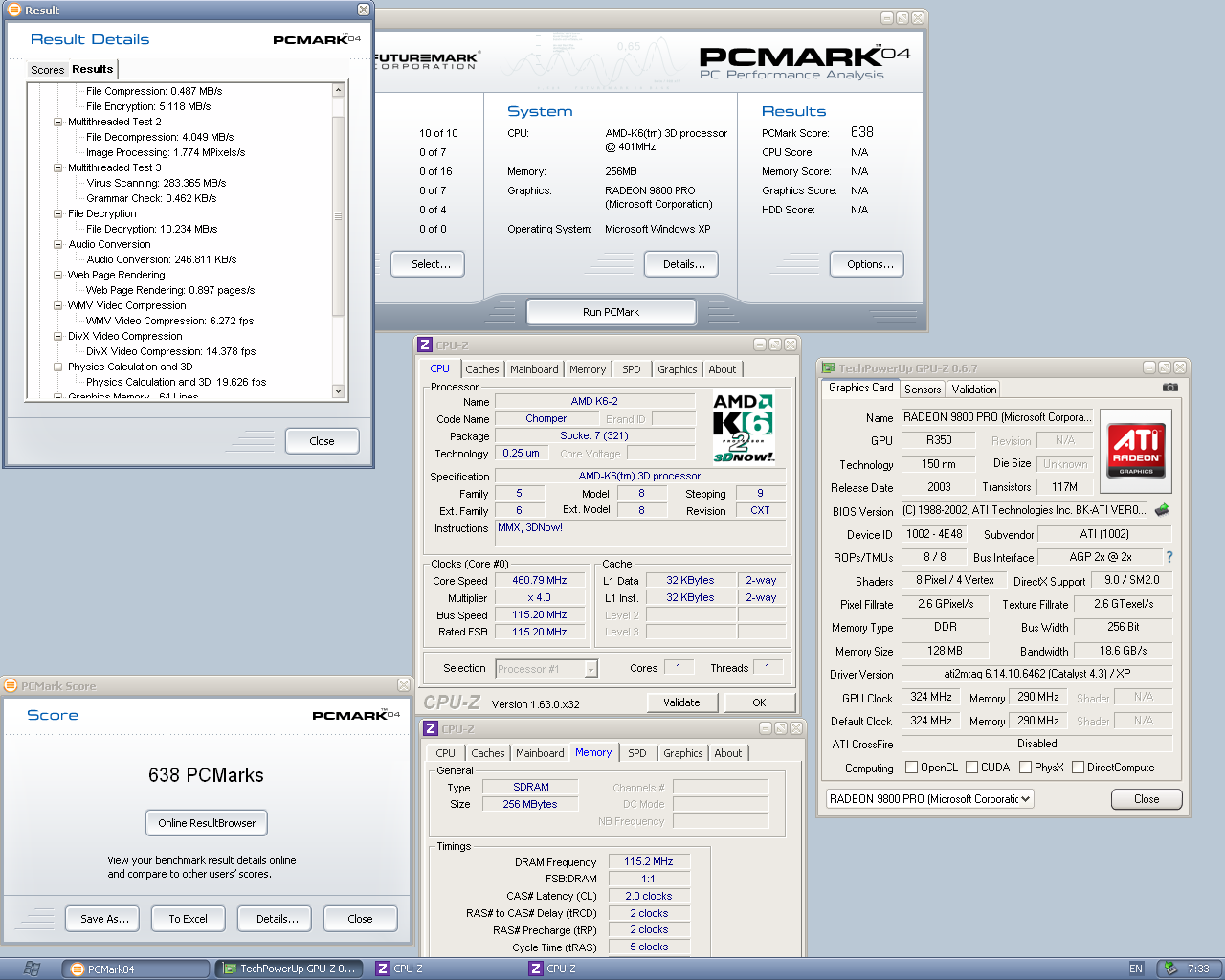This screenshot has width=1225, height=980.
Task: Toggle the CUDA checkbox
Action: coord(971,768)
